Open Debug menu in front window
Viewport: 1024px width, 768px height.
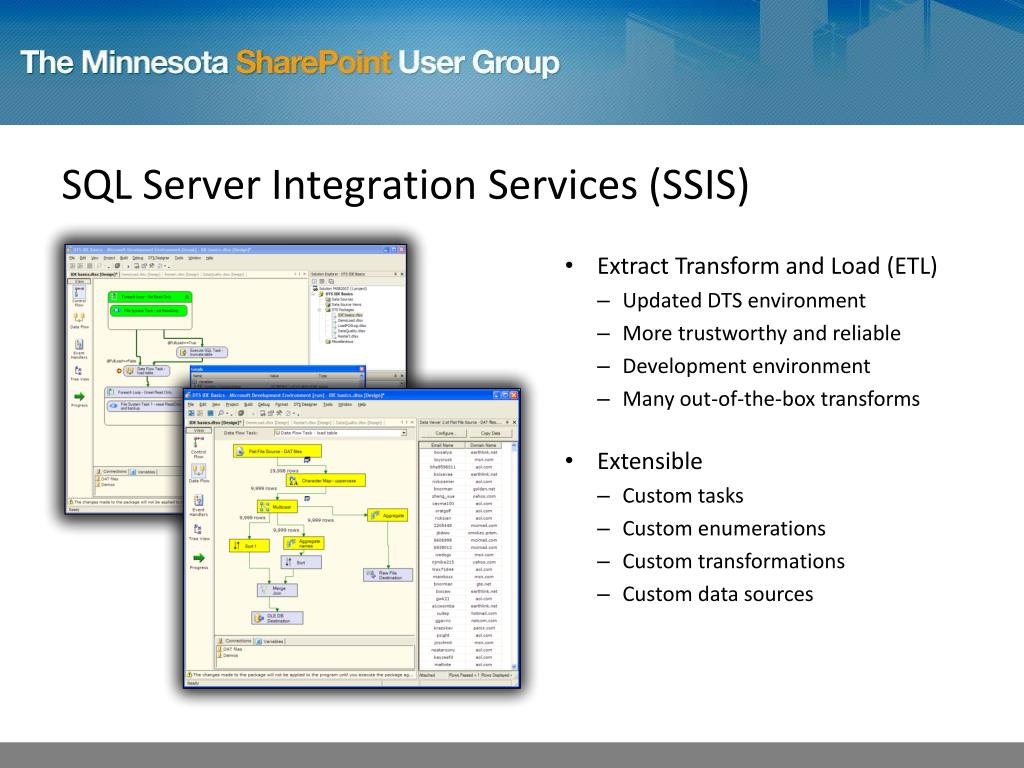[x=264, y=404]
